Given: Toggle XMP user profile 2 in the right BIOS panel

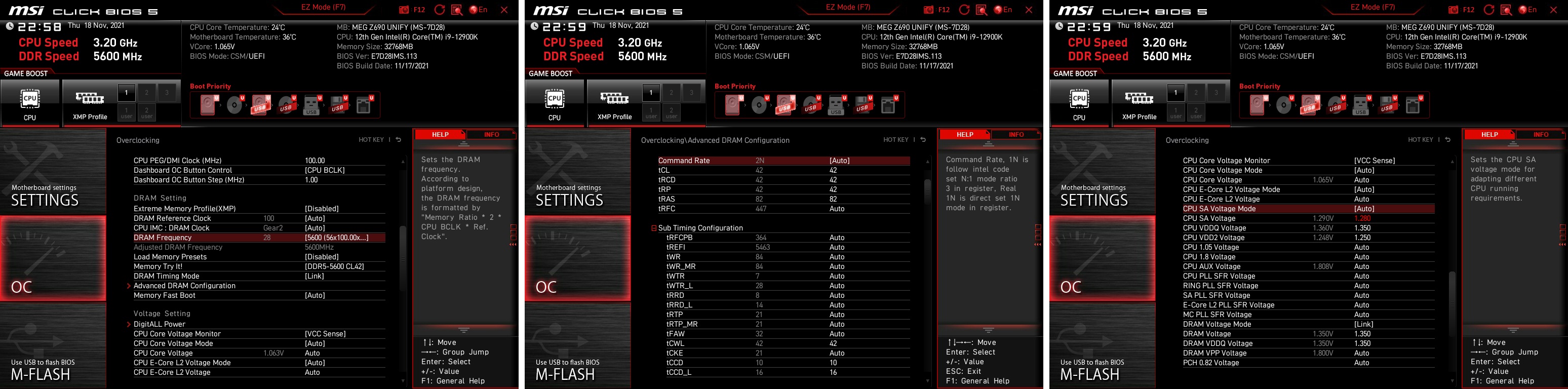Looking at the screenshot, I should pyautogui.click(x=1196, y=112).
